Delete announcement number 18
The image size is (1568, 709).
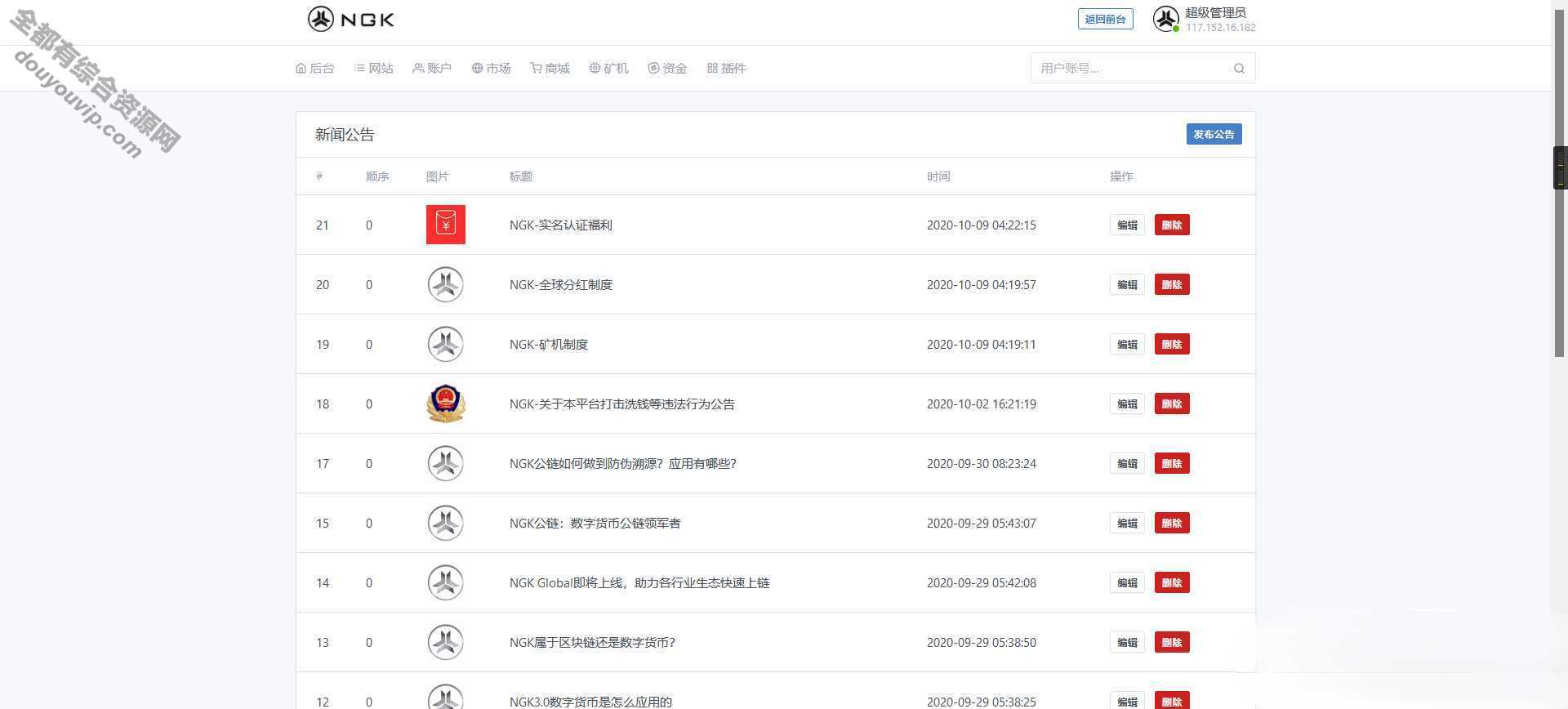[1172, 404]
